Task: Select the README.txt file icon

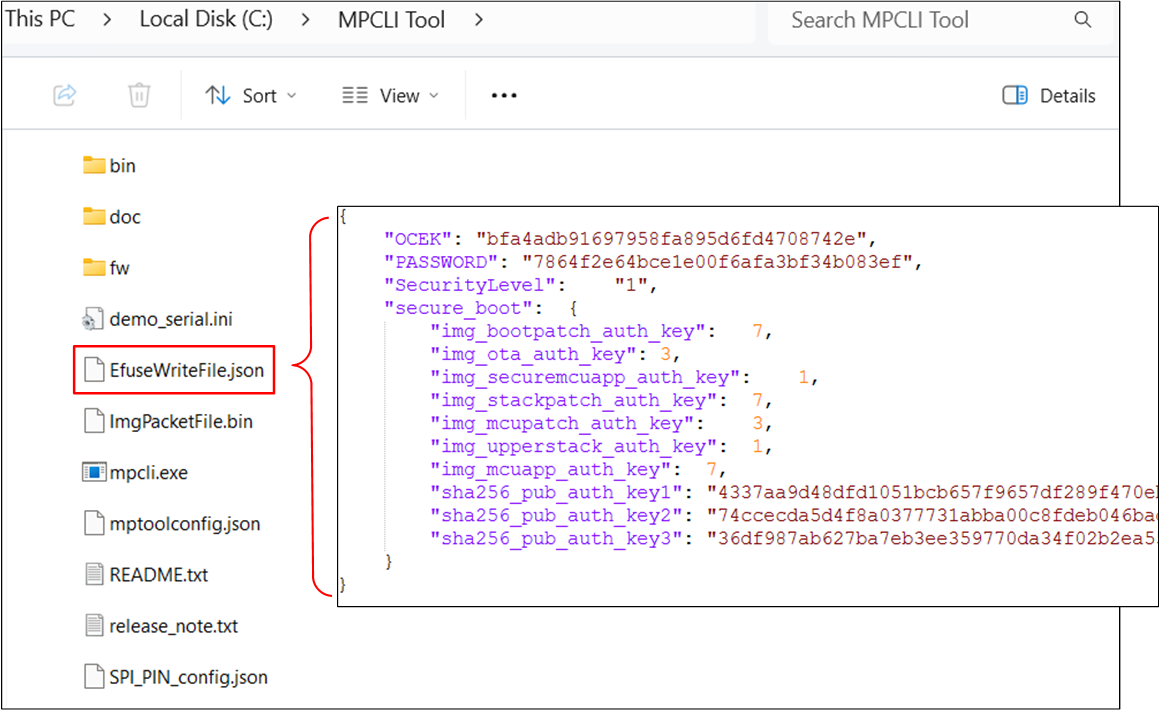Action: click(x=94, y=575)
